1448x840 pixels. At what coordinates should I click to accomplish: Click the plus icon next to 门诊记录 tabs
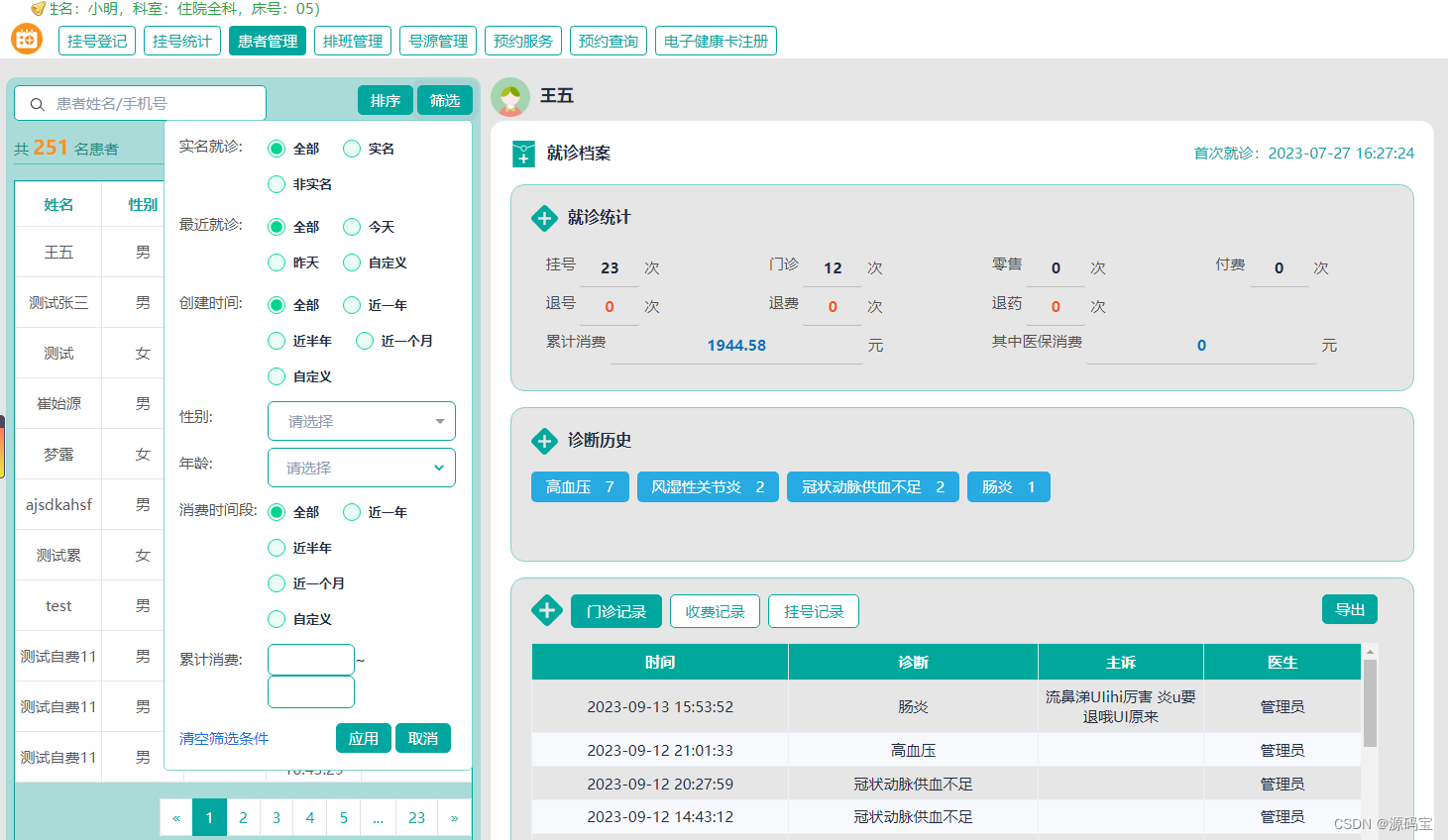tap(546, 611)
